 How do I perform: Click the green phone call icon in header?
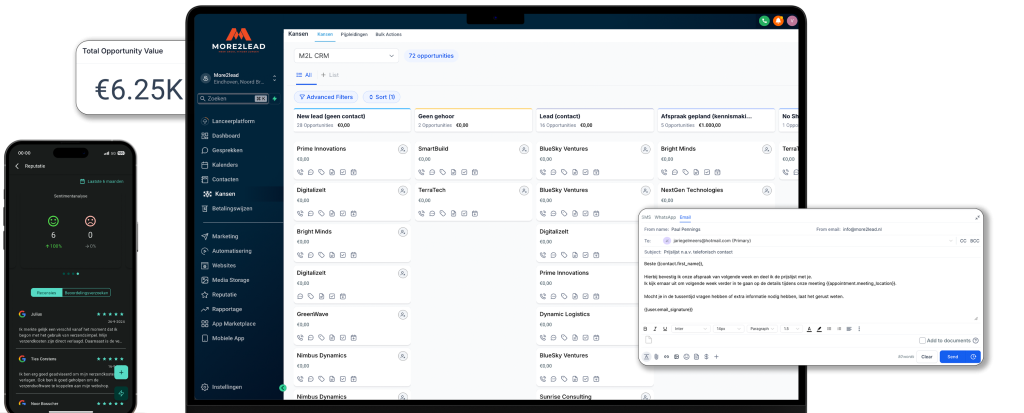pyautogui.click(x=762, y=20)
